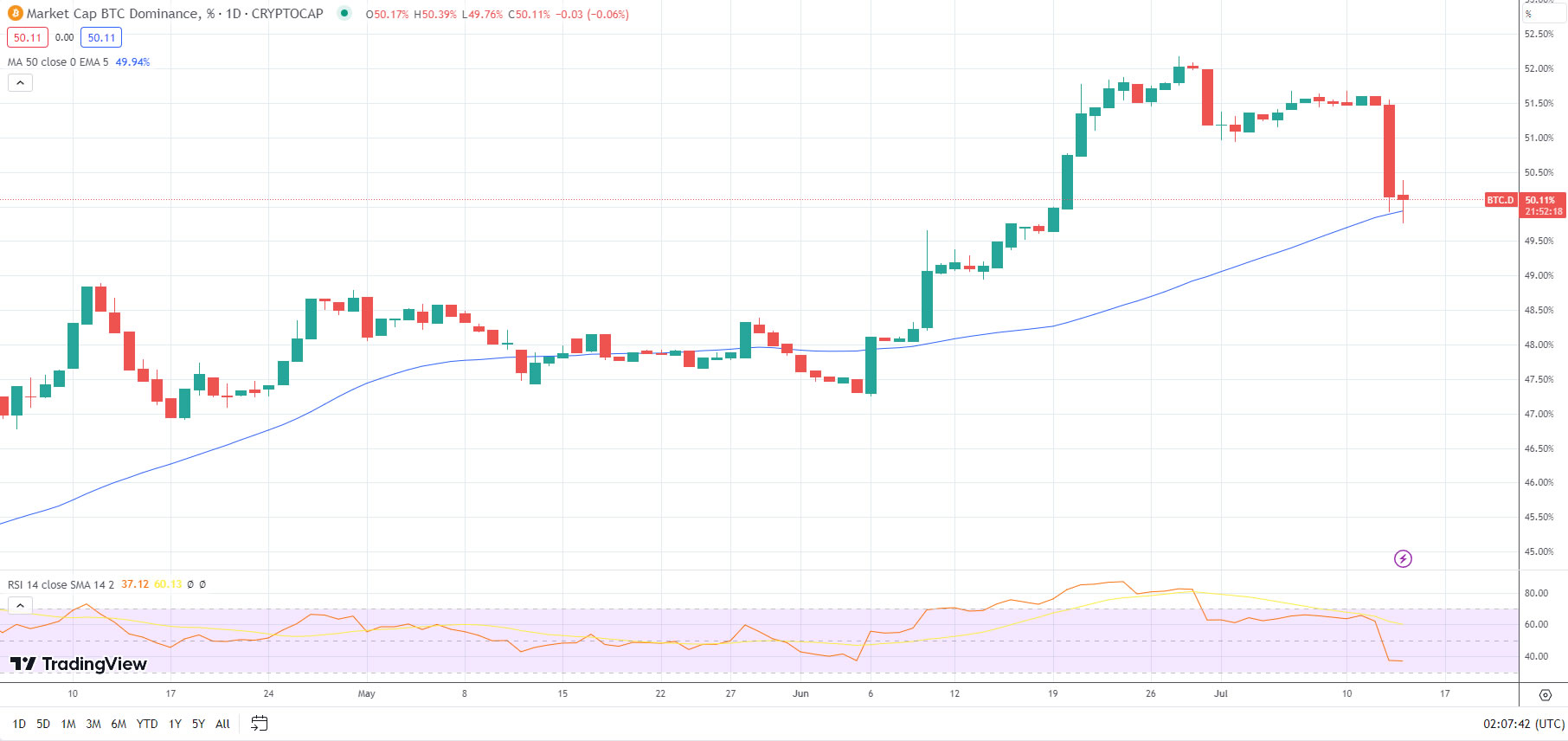Click the Bitcoin symbol logo icon
Image resolution: width=1568 pixels, height=741 pixels.
click(15, 14)
